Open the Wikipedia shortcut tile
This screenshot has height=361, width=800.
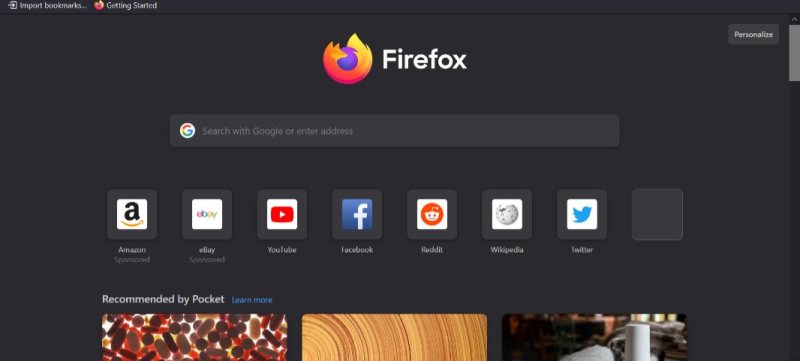click(507, 214)
